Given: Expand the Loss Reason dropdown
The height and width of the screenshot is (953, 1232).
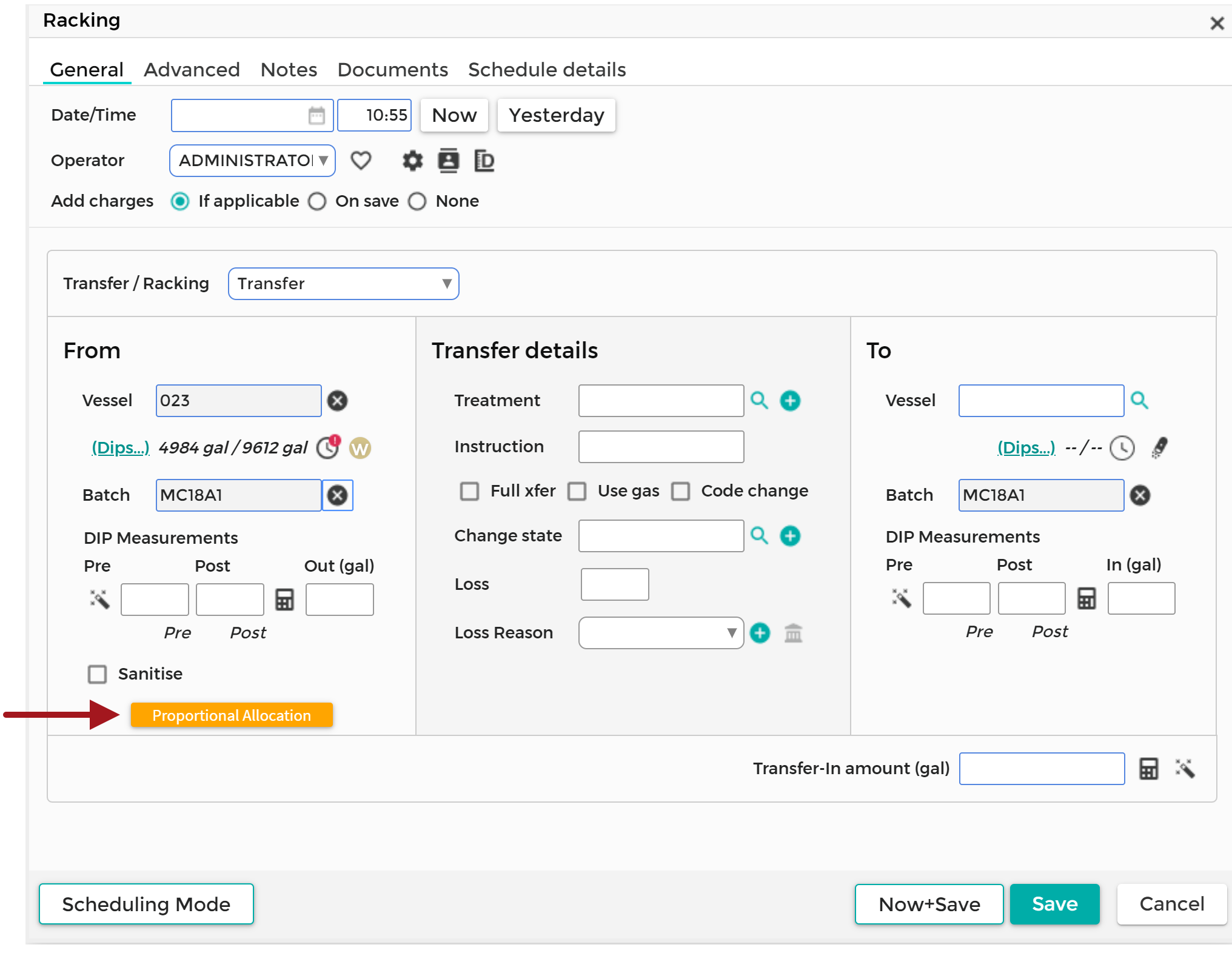Looking at the screenshot, I should coord(661,633).
